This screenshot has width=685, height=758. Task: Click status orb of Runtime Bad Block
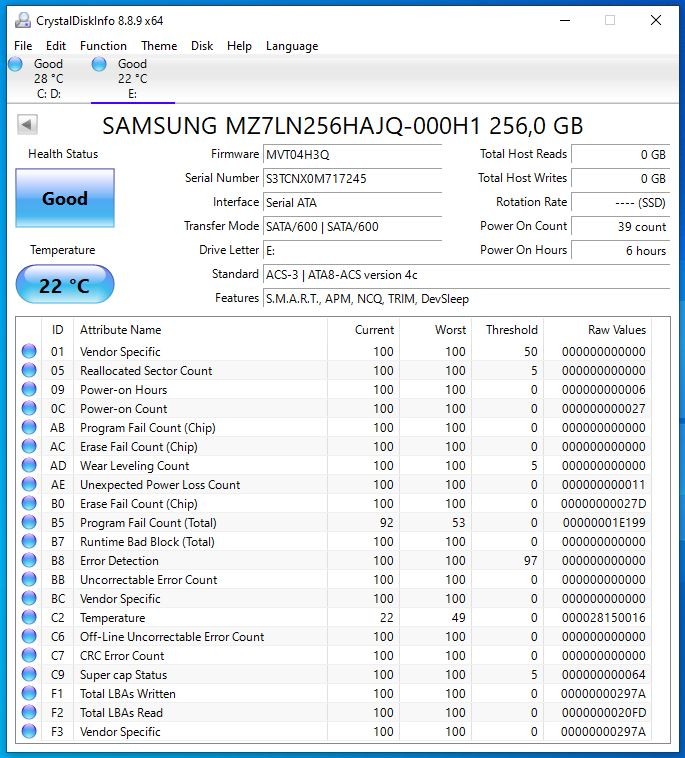coord(29,541)
